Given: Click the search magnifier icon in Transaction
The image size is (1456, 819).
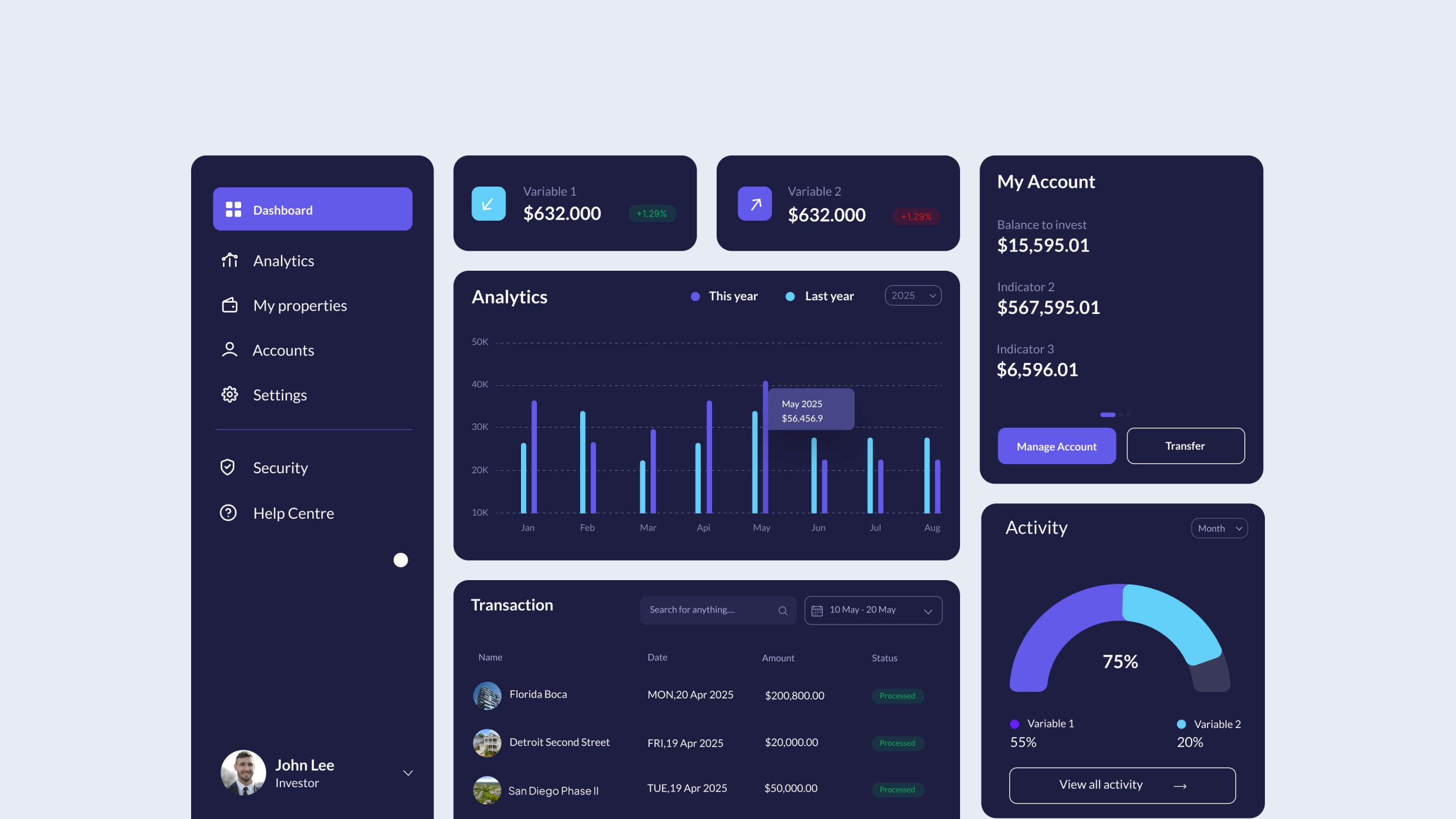Looking at the screenshot, I should click(x=783, y=611).
